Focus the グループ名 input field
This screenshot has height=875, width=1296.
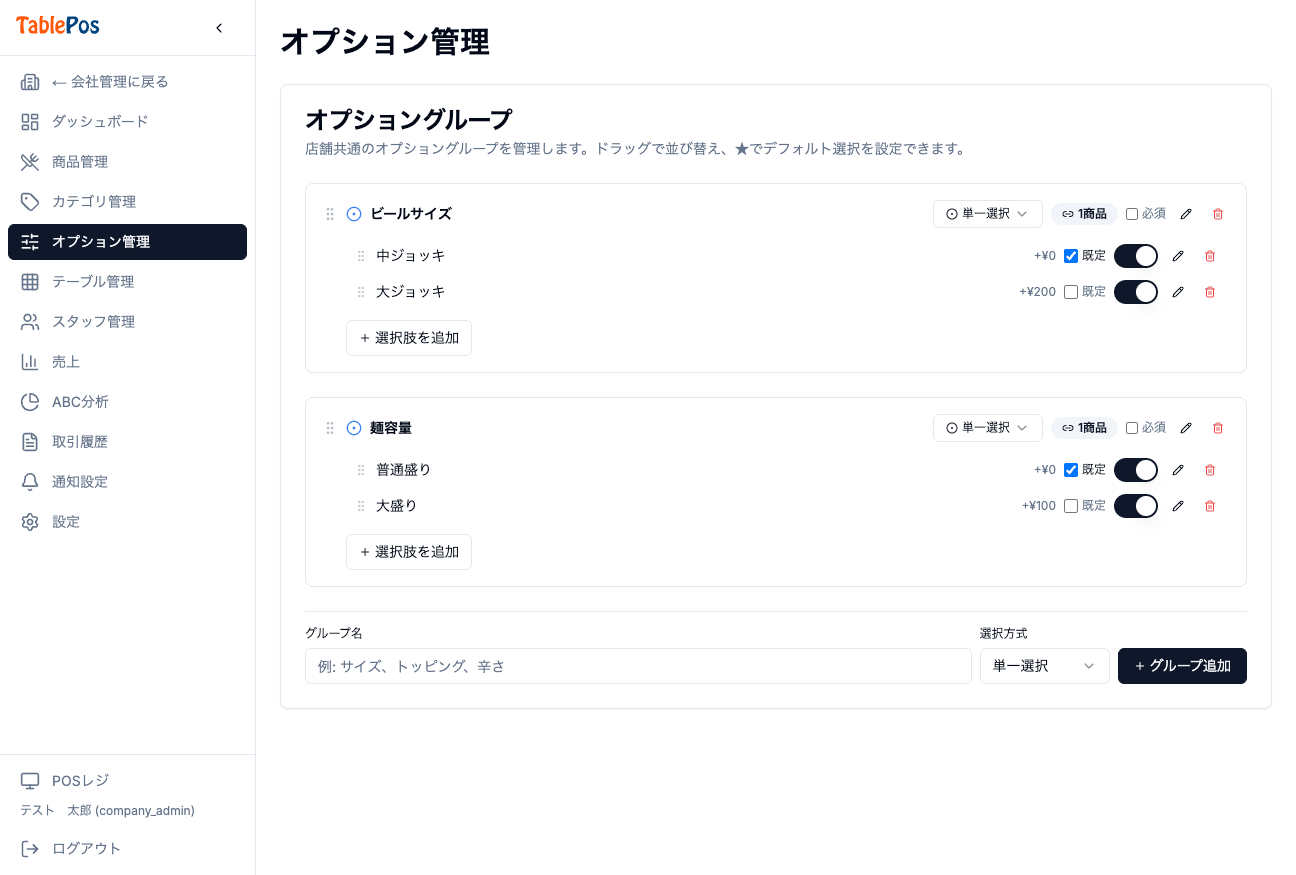pyautogui.click(x=638, y=666)
